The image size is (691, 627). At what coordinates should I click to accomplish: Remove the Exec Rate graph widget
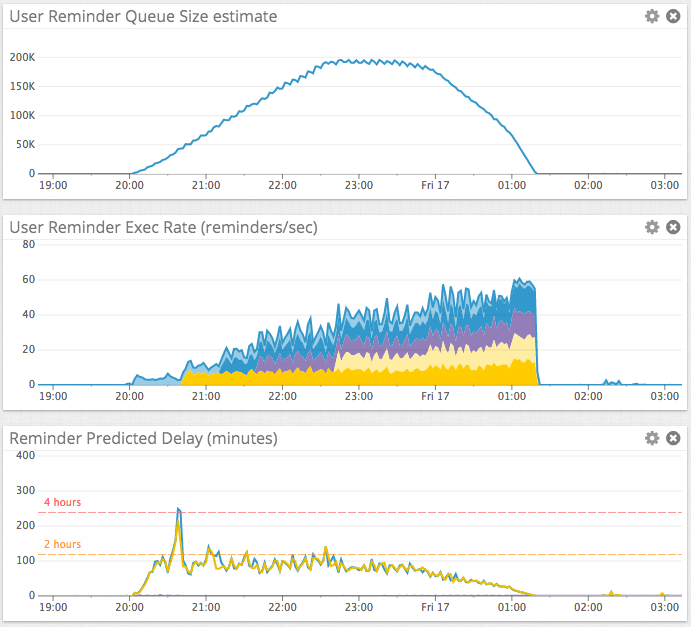[x=673, y=227]
